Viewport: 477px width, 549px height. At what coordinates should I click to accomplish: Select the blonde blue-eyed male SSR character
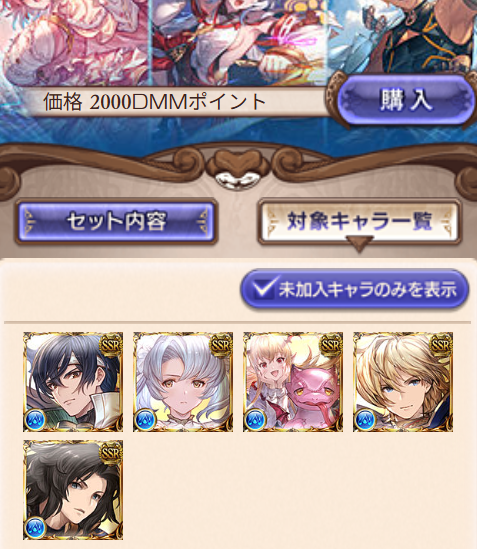coord(403,382)
